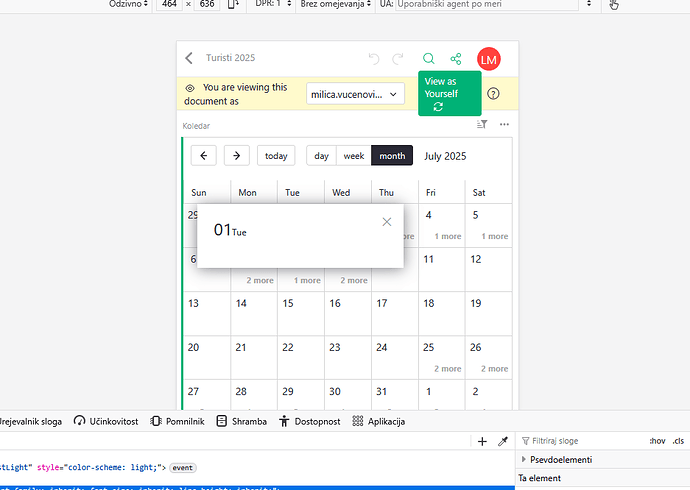Click 1 more link on July 5
The width and height of the screenshot is (690, 490).
pos(495,236)
